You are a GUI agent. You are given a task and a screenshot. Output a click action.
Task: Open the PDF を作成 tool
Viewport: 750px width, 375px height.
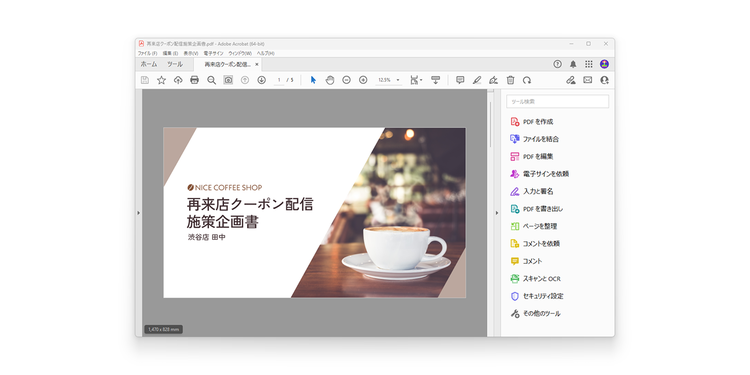pos(532,122)
